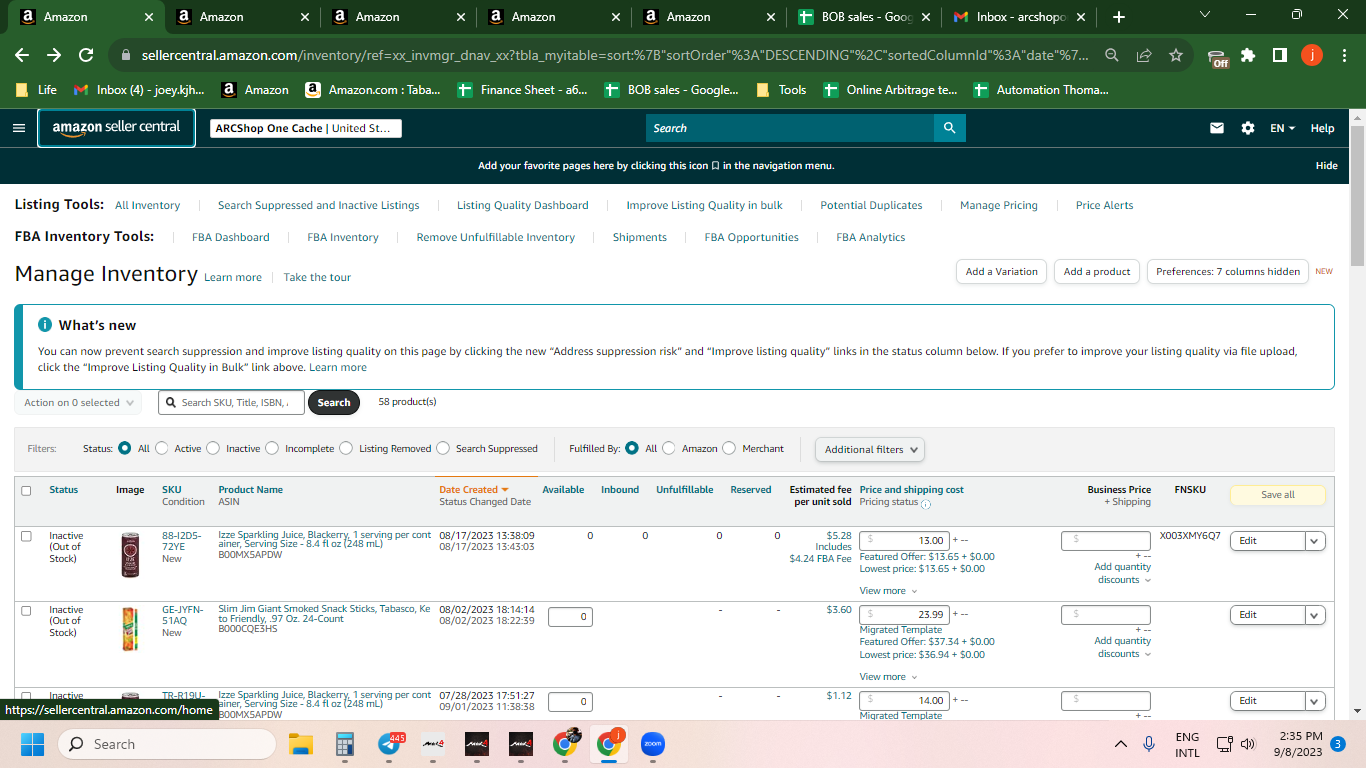Open File Explorer from the taskbar
Image resolution: width=1366 pixels, height=768 pixels.
pyautogui.click(x=301, y=744)
